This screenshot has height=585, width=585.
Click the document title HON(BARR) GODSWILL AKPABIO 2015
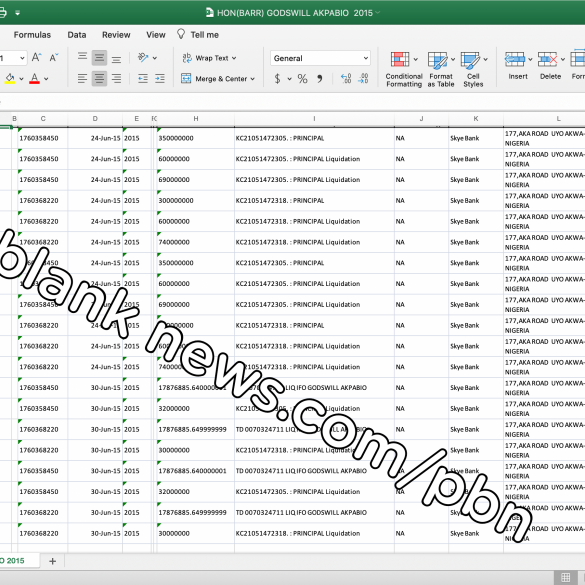click(295, 13)
